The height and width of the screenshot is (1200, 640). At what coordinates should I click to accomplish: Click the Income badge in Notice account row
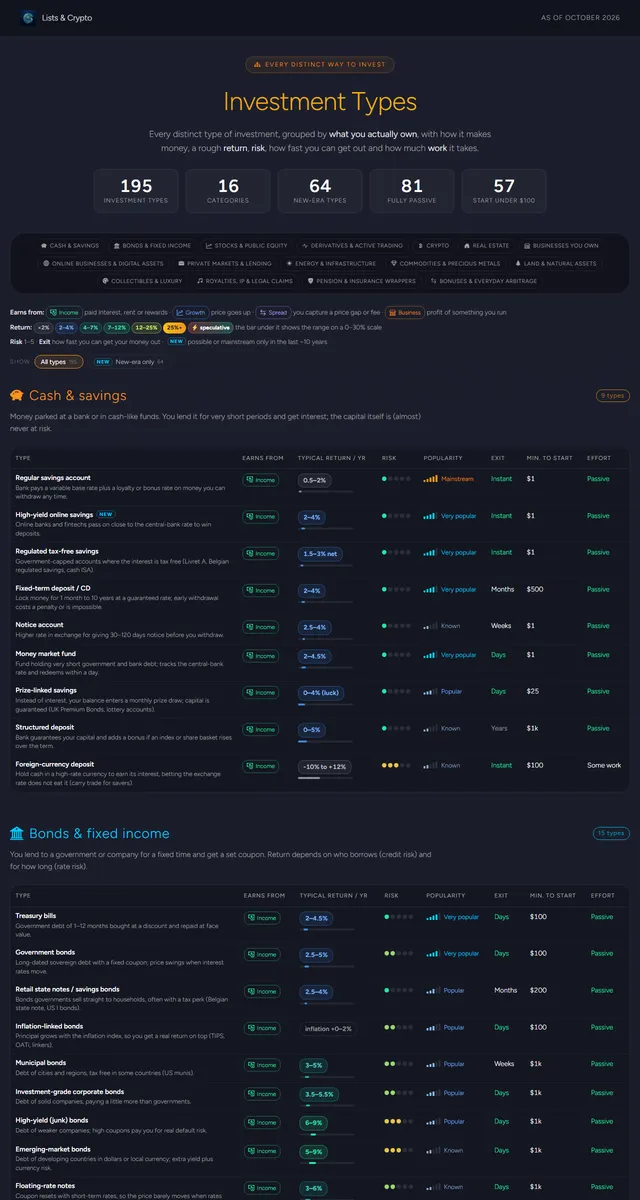coord(260,627)
